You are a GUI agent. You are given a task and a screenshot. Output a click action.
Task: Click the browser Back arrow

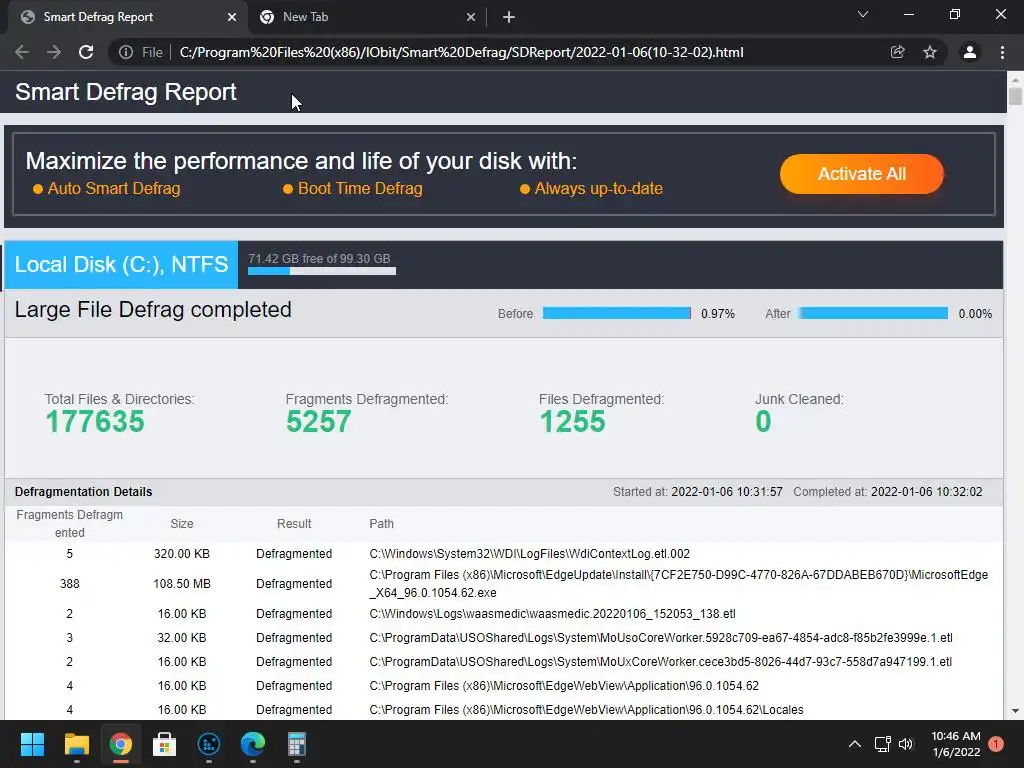click(22, 52)
